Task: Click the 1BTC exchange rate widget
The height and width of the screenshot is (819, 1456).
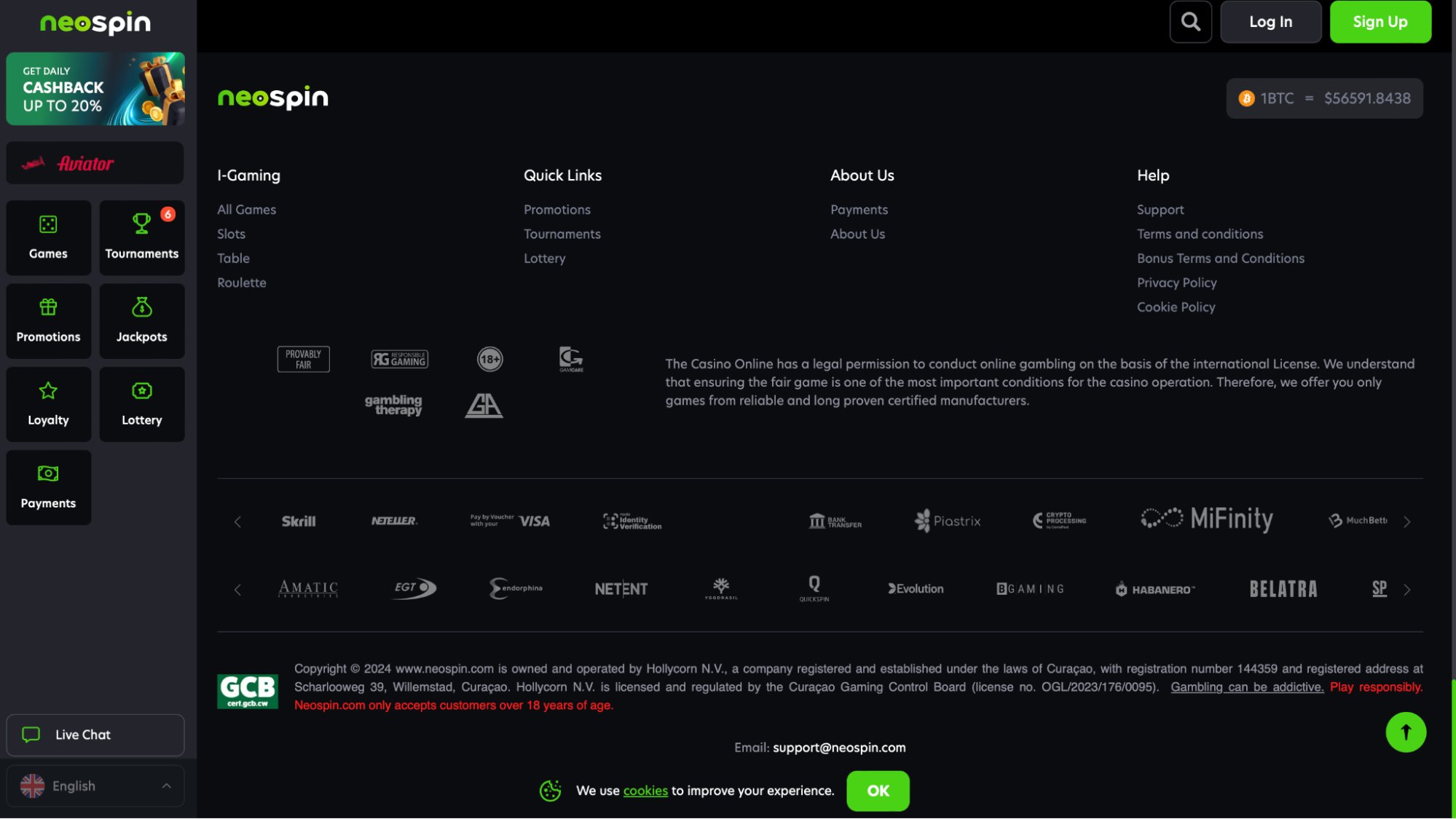Action: click(1324, 98)
